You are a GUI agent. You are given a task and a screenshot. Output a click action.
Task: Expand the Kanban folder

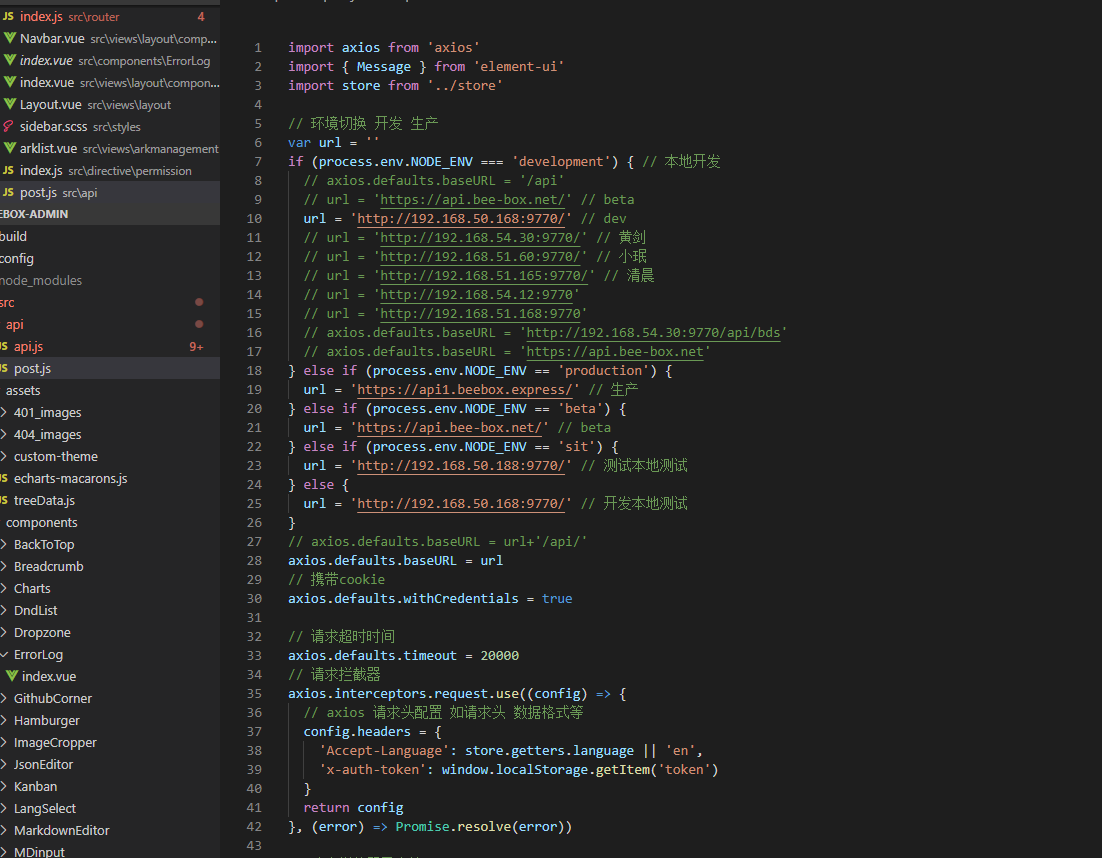click(x=4, y=787)
